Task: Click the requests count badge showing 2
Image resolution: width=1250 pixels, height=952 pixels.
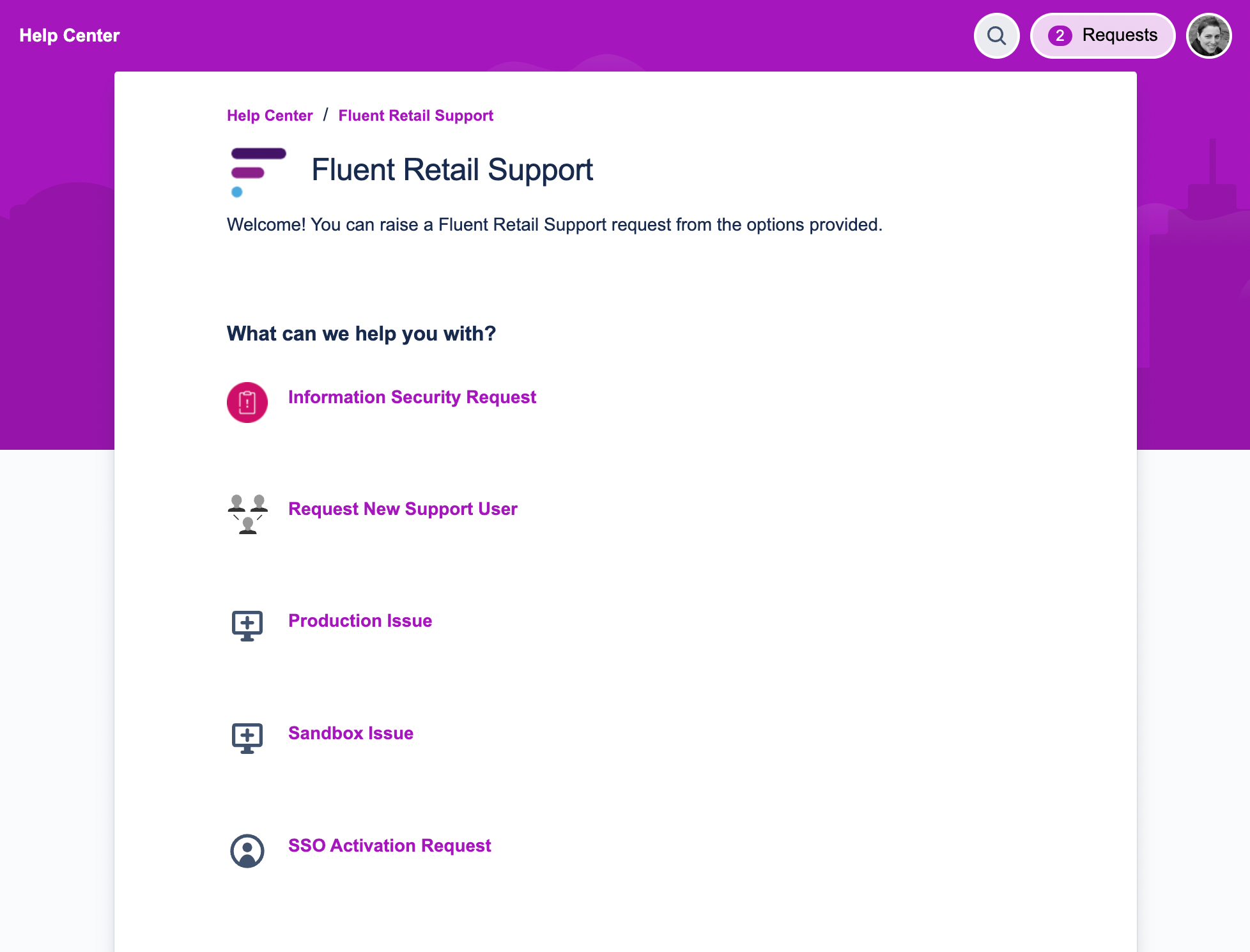Action: (1060, 36)
